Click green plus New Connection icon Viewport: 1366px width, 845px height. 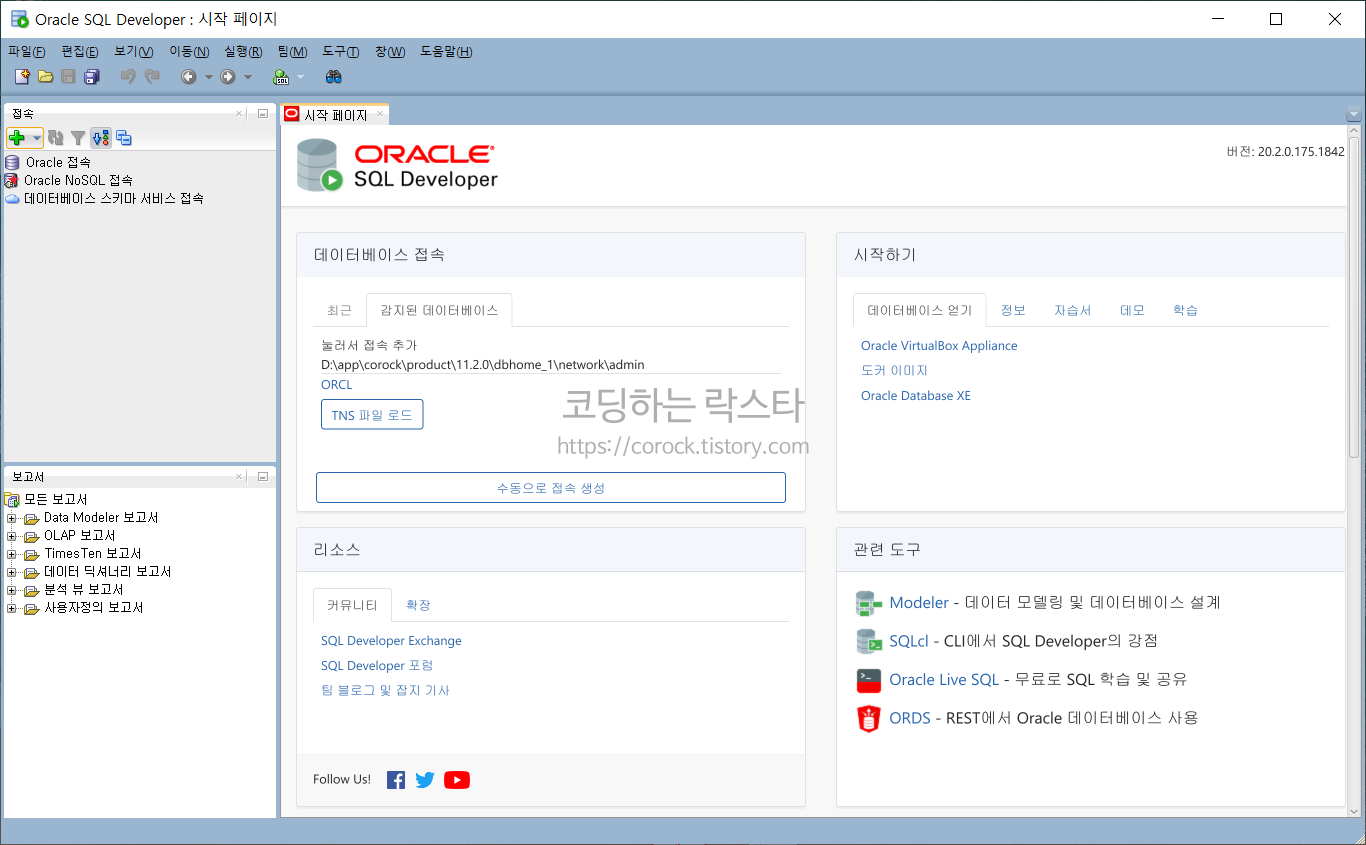pyautogui.click(x=17, y=138)
